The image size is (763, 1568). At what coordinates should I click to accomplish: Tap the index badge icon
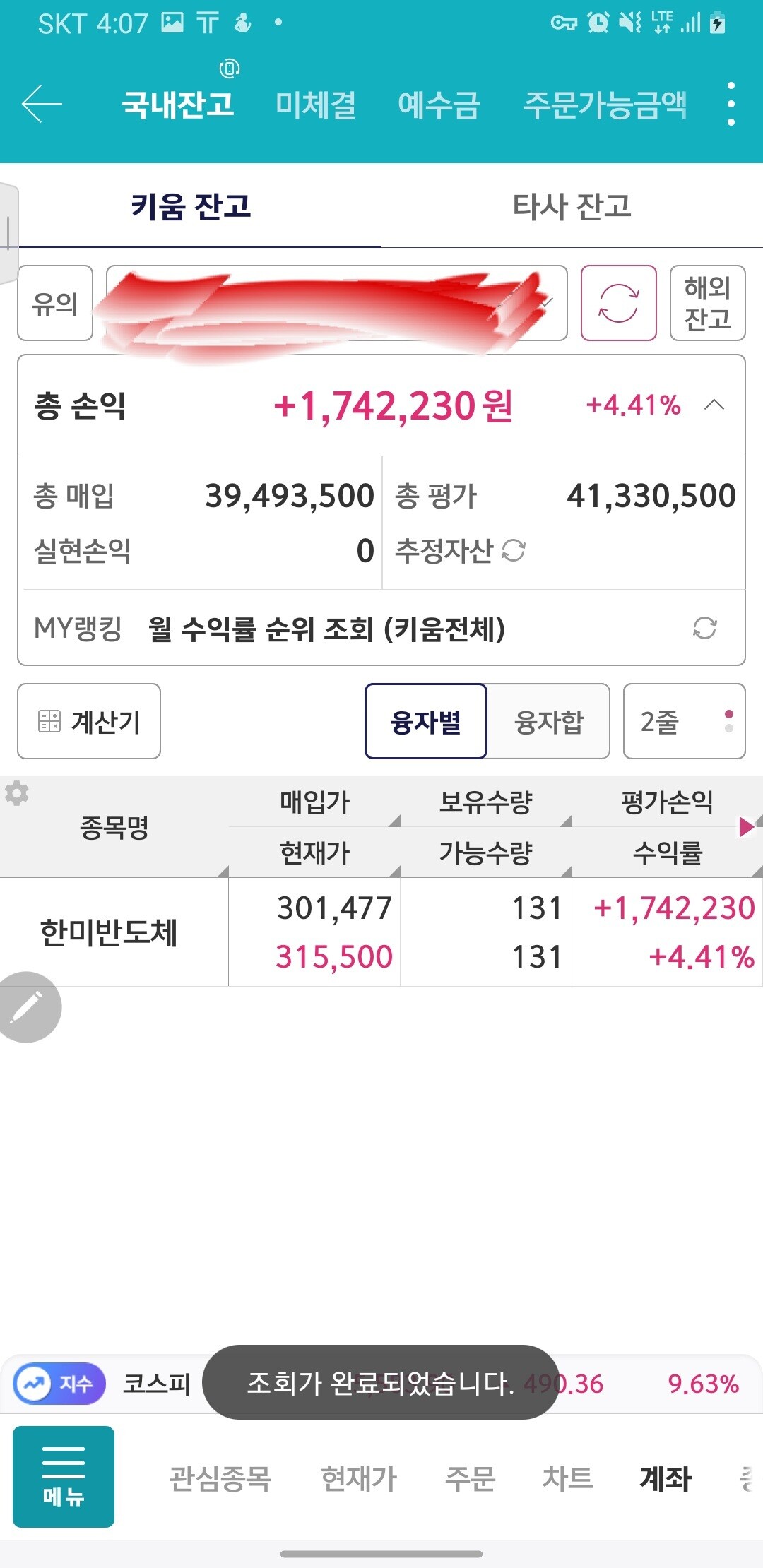point(59,1384)
